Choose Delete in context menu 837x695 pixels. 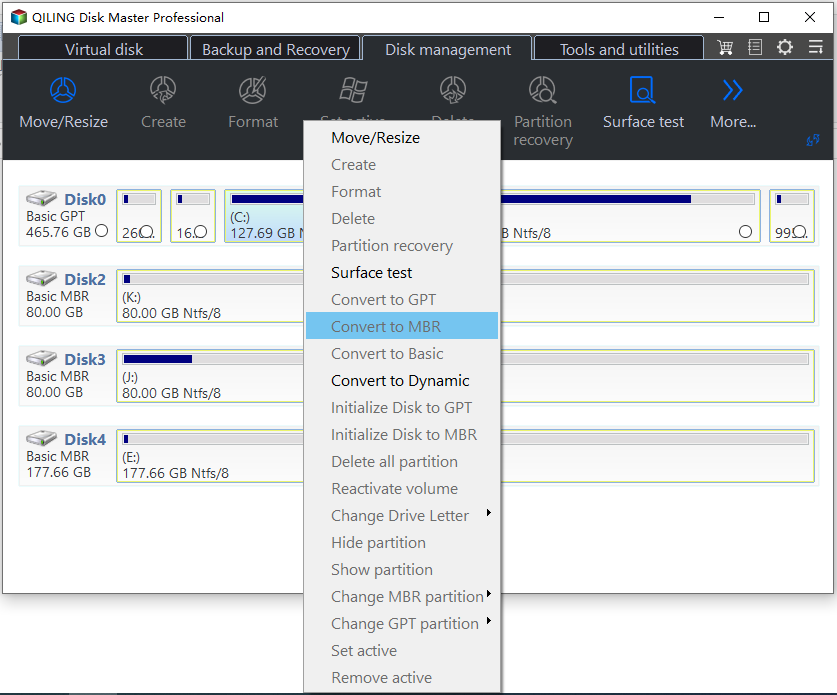[x=402, y=218]
